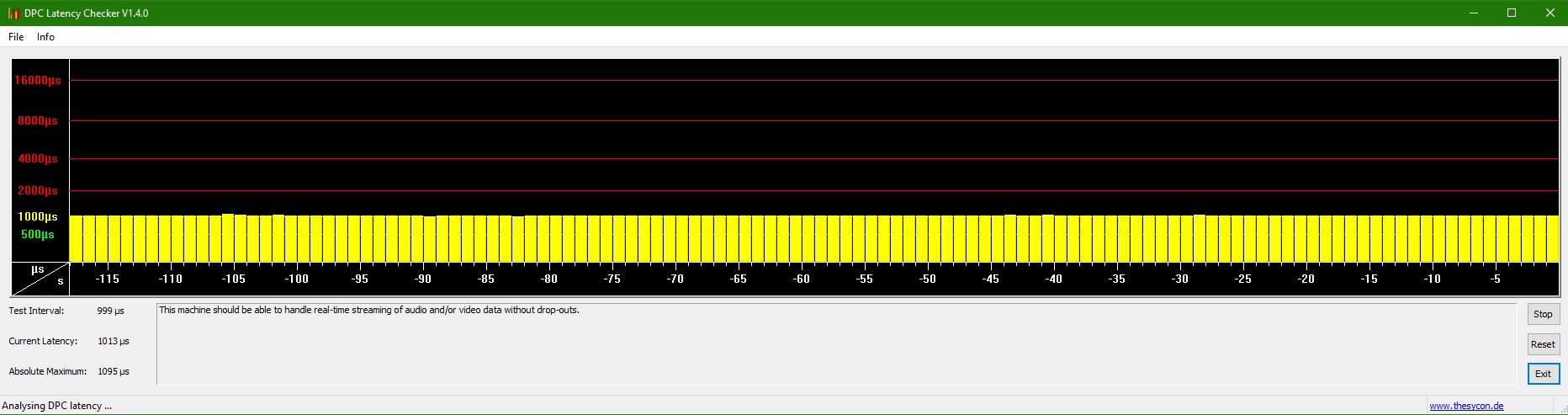
Task: Click the 500µs axis label
Action: point(38,234)
